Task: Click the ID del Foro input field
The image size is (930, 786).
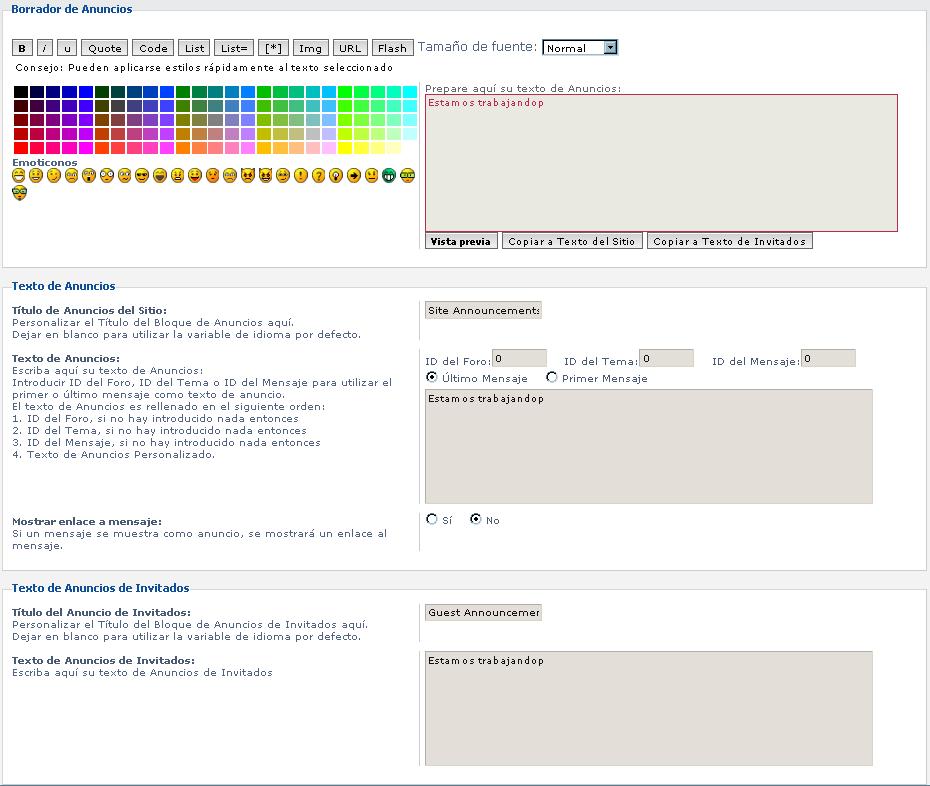Action: (x=519, y=358)
